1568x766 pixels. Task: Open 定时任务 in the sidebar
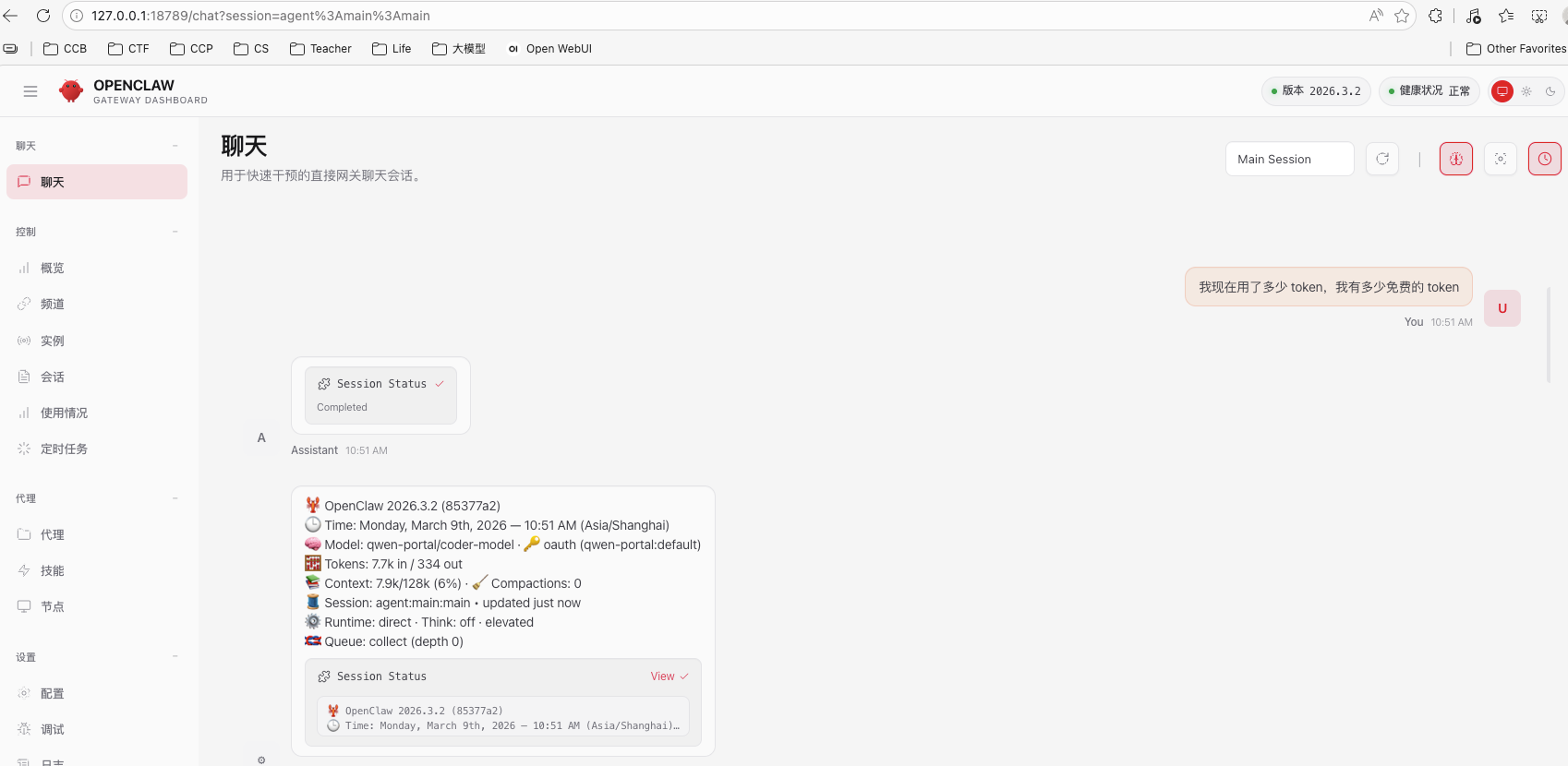tap(64, 449)
